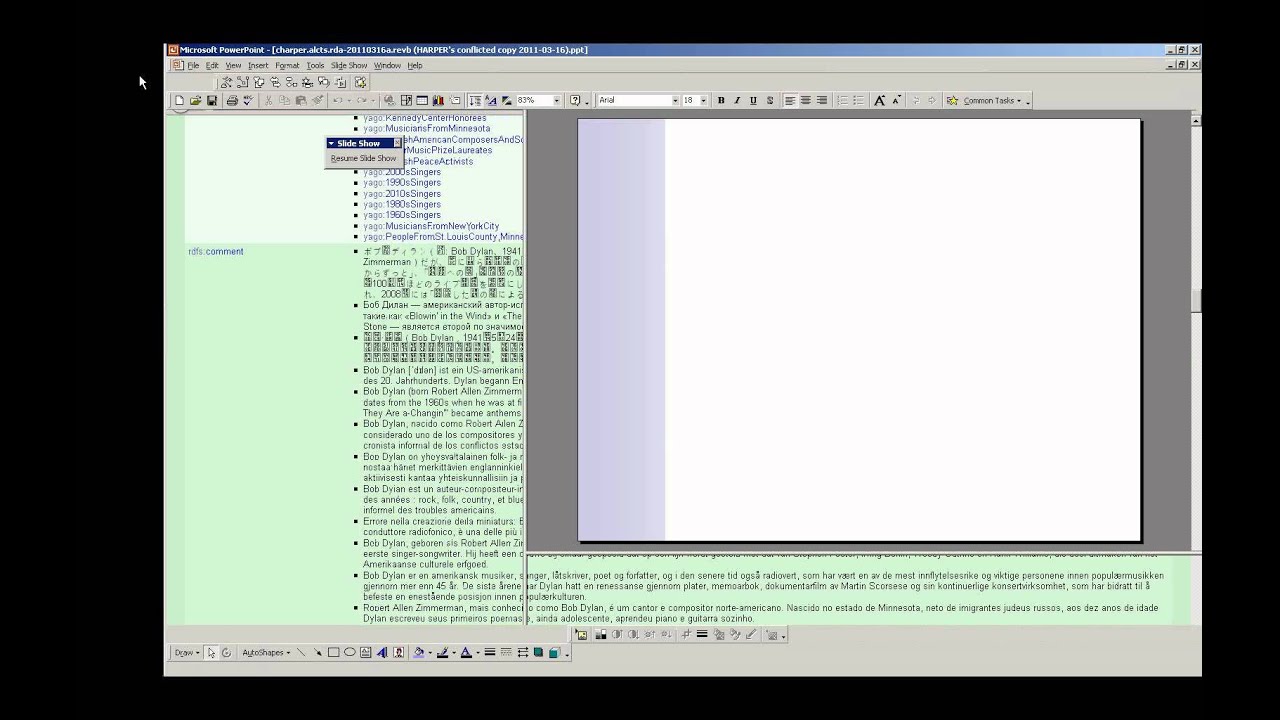
Task: Click the Select Objects pointer tool
Action: 211,653
